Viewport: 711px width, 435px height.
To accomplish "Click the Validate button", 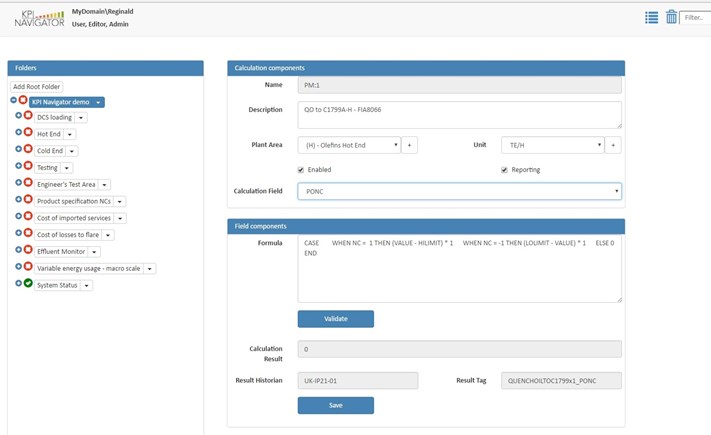I will point(336,319).
